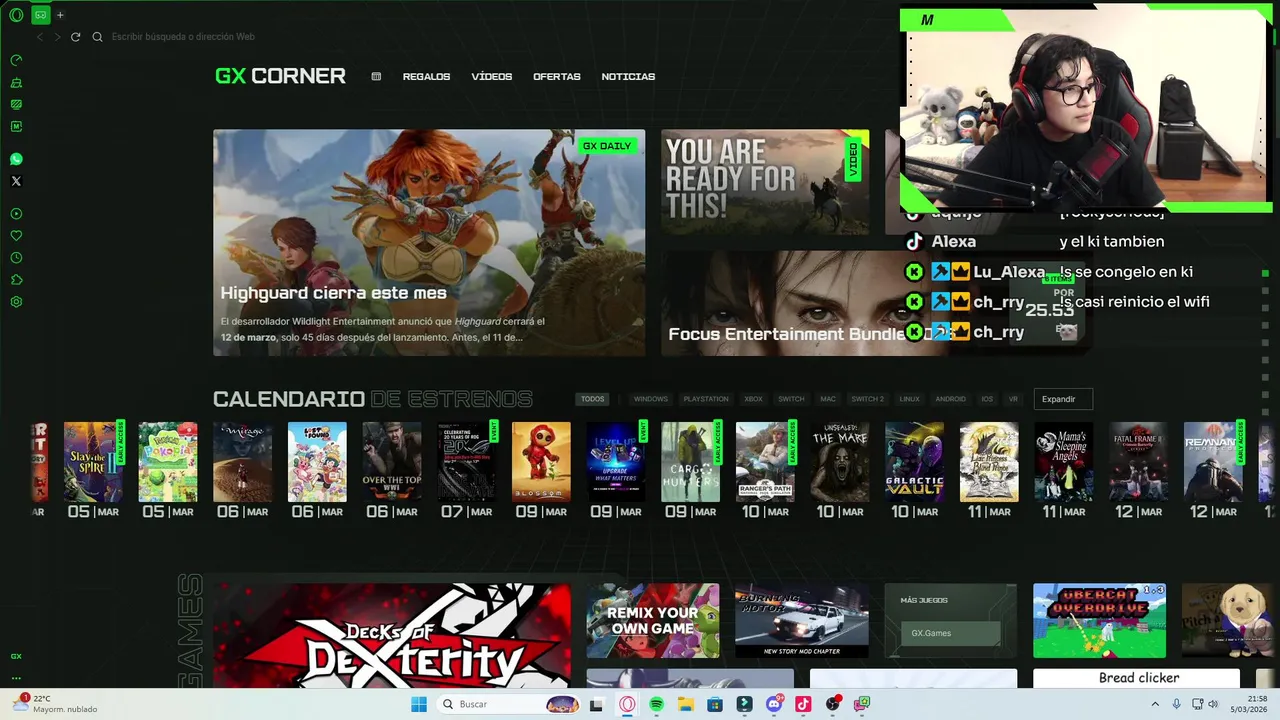Filter release calendar by SWITCH 2
Viewport: 1280px width, 720px height.
click(x=867, y=399)
